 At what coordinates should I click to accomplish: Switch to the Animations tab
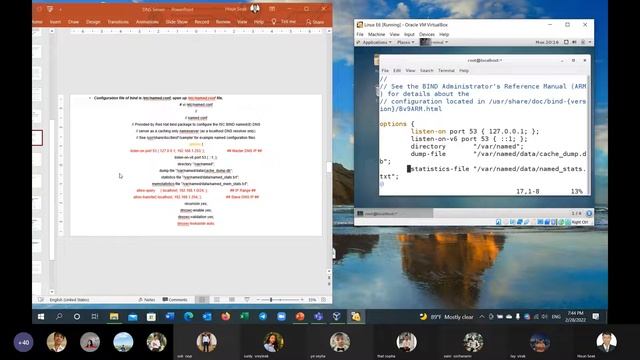(x=147, y=22)
